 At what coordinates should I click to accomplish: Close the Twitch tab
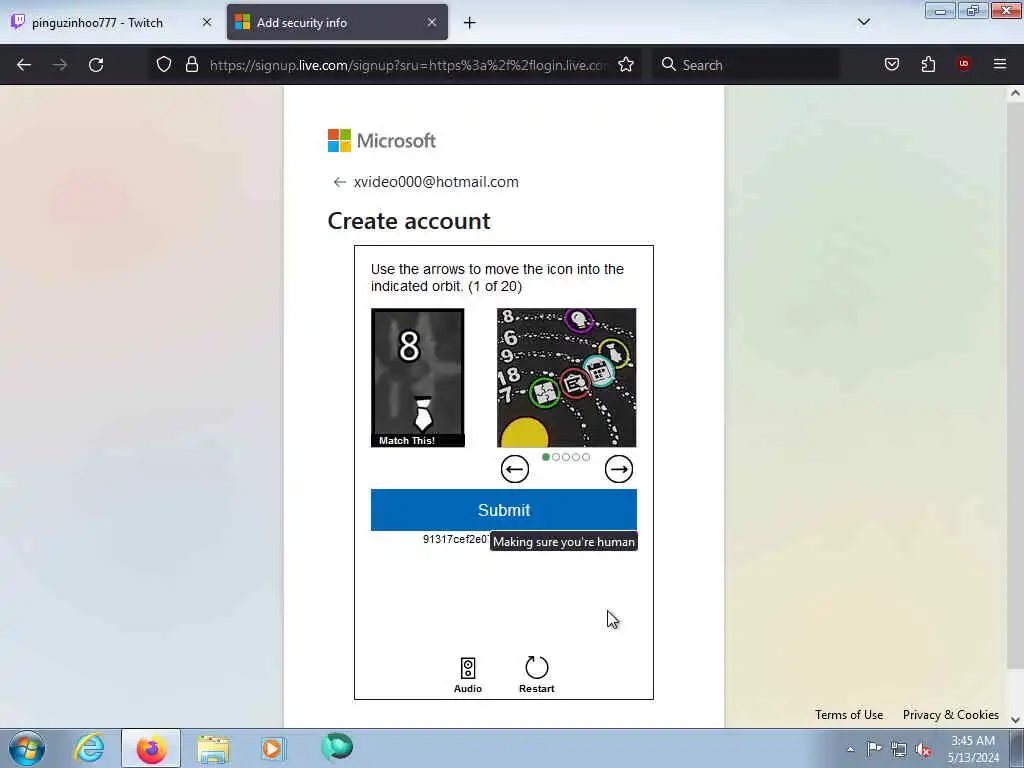(x=206, y=22)
